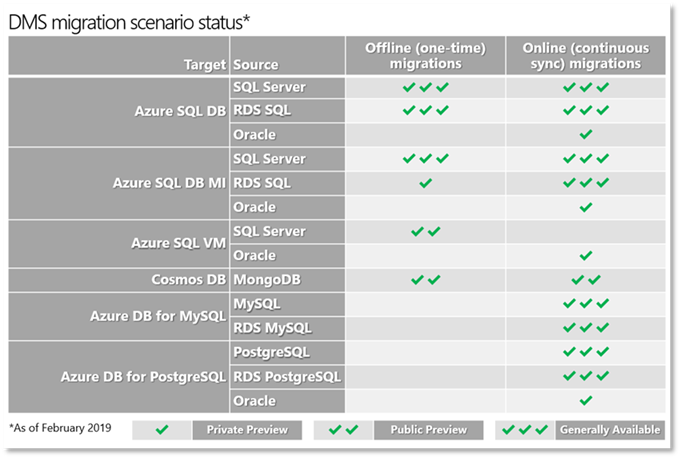Click Azure SQL VM SQL Server offline checkmarks
Image resolution: width=680 pixels, height=458 pixels.
(x=426, y=232)
